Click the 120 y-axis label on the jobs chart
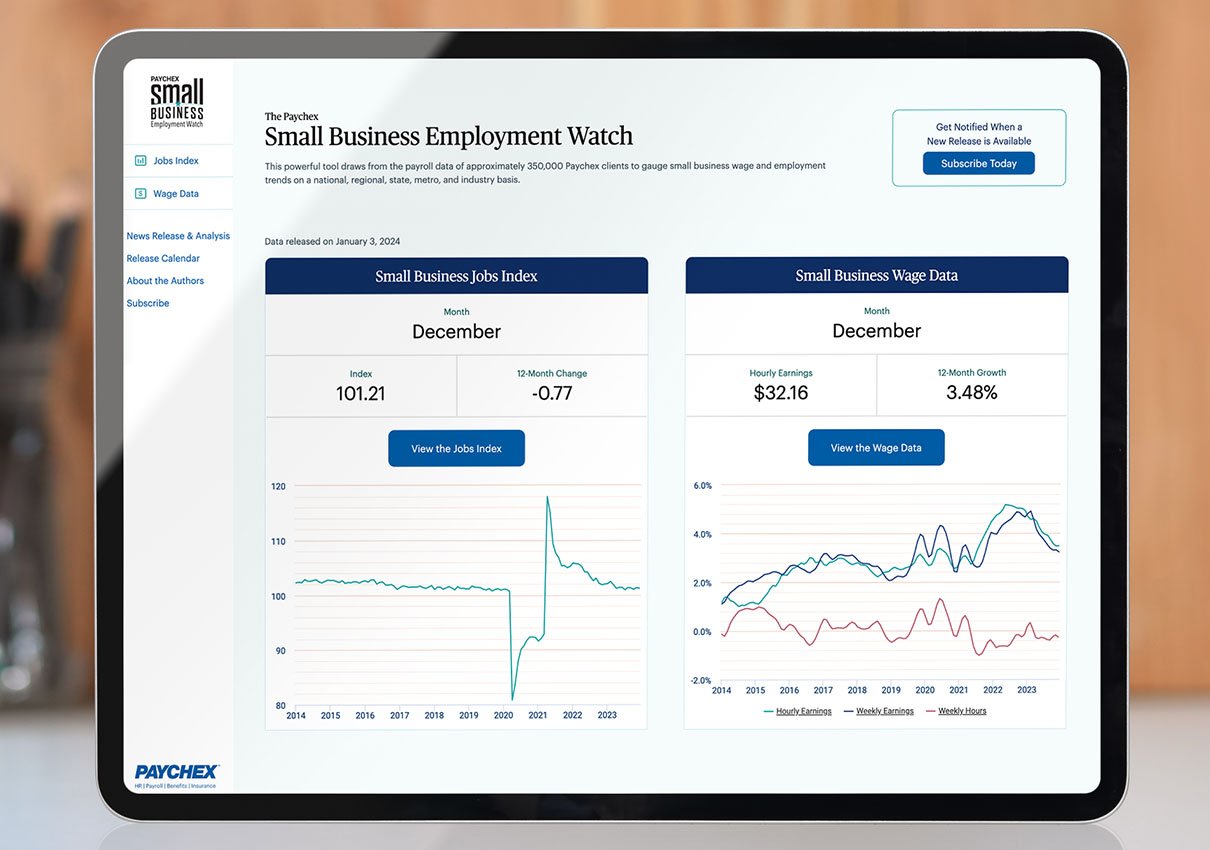 (278, 487)
